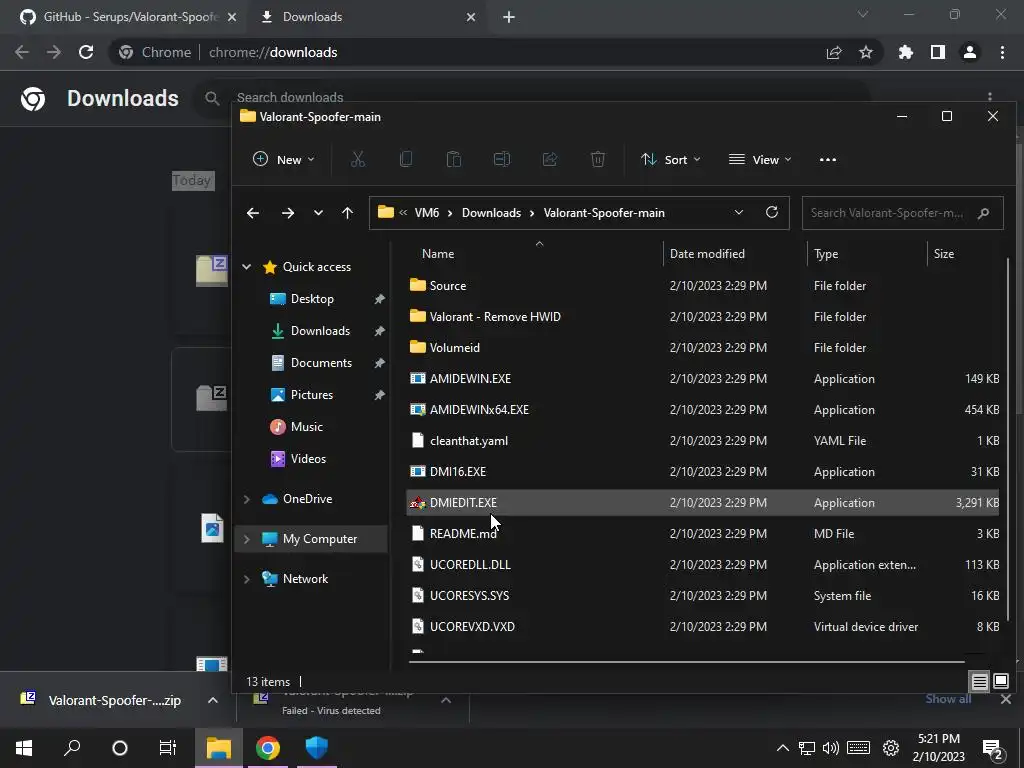This screenshot has width=1024, height=768.
Task: Select Documents in Quick access
Action: tap(321, 362)
